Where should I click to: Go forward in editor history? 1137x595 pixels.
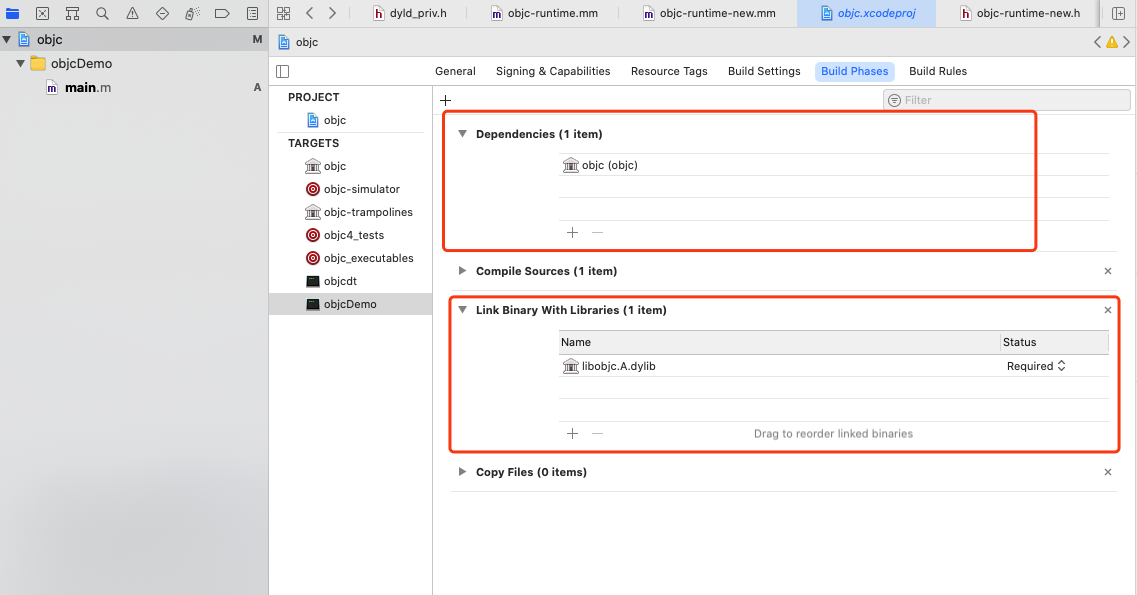point(332,13)
